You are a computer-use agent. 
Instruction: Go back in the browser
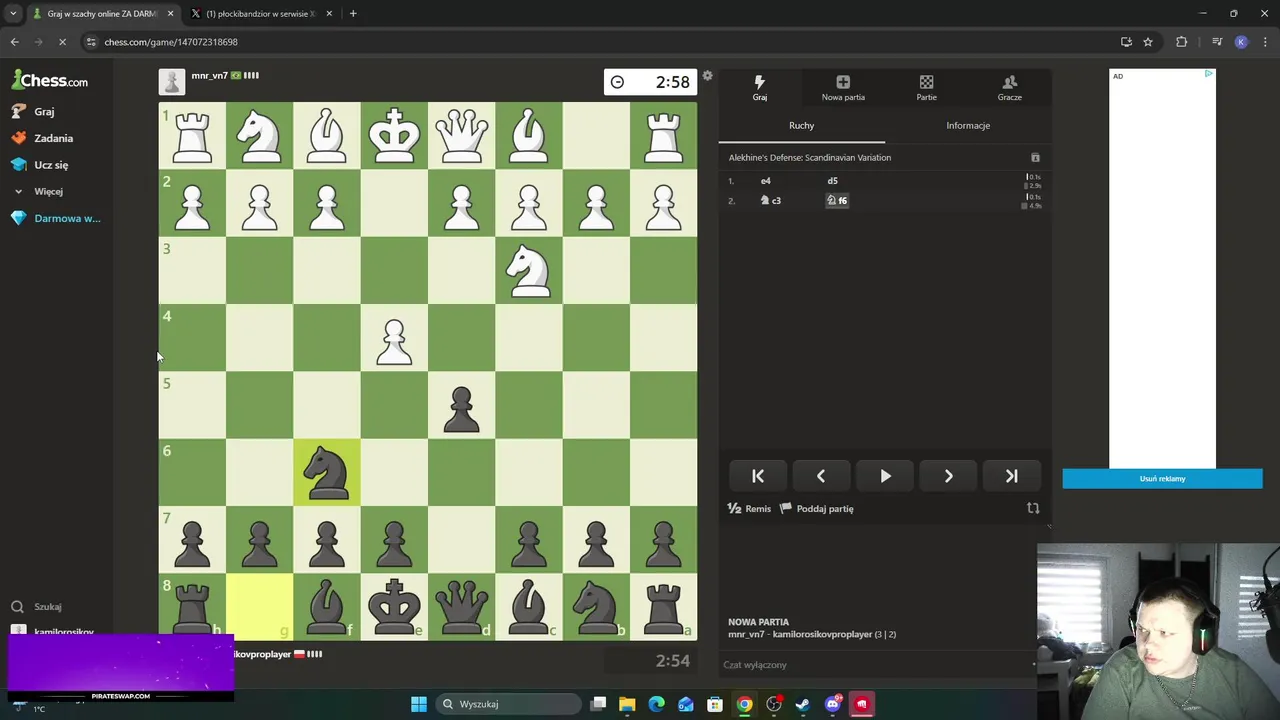[x=14, y=42]
